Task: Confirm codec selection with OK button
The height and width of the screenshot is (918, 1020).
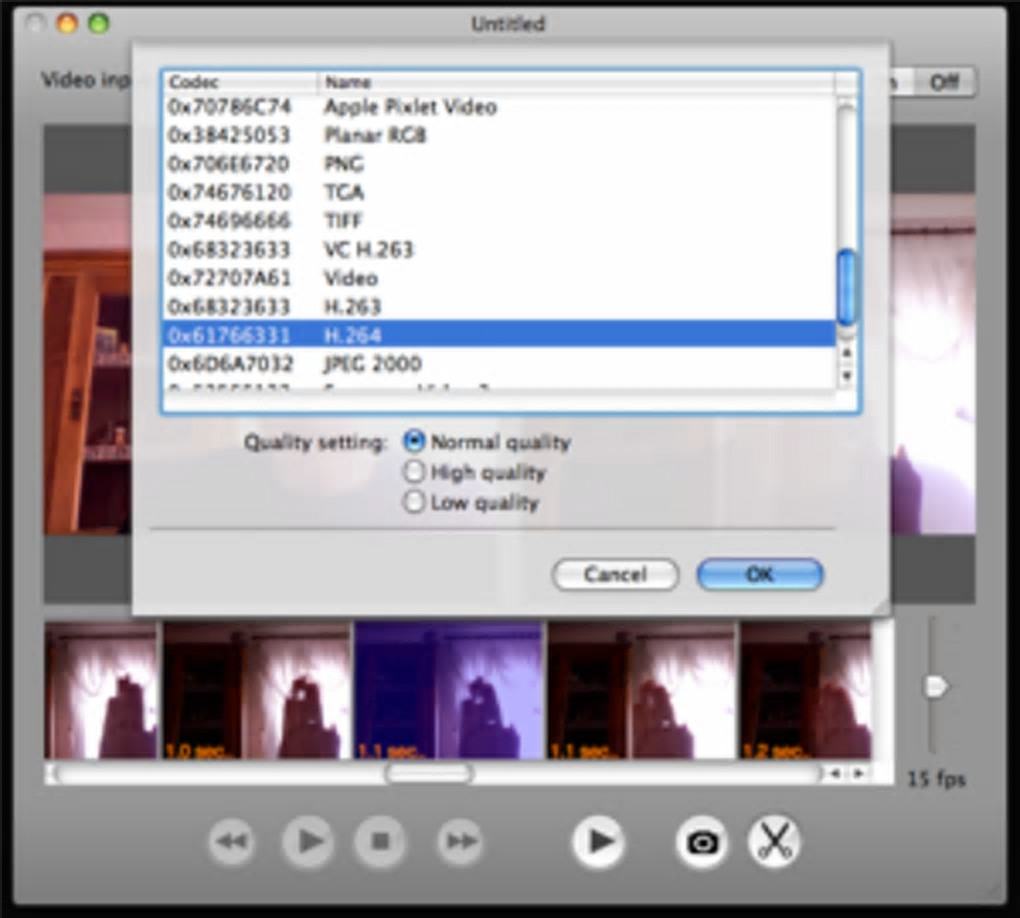Action: point(760,574)
